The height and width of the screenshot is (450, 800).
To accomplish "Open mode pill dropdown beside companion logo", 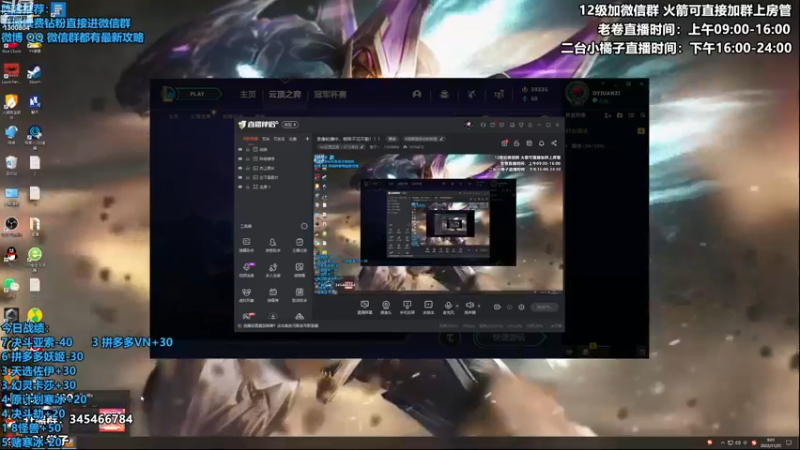I will pyautogui.click(x=290, y=124).
